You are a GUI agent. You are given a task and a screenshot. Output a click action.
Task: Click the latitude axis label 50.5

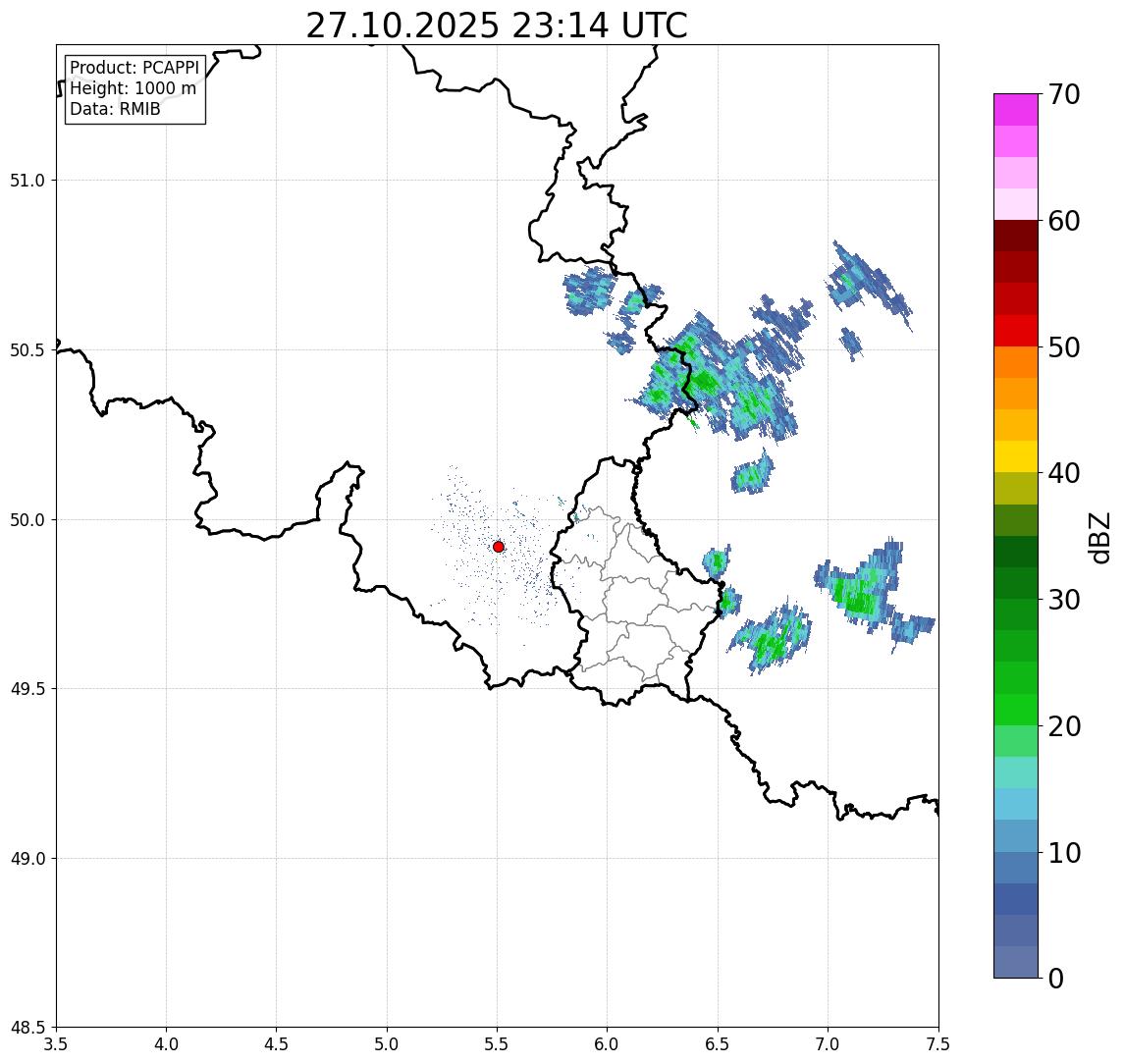pos(27,349)
